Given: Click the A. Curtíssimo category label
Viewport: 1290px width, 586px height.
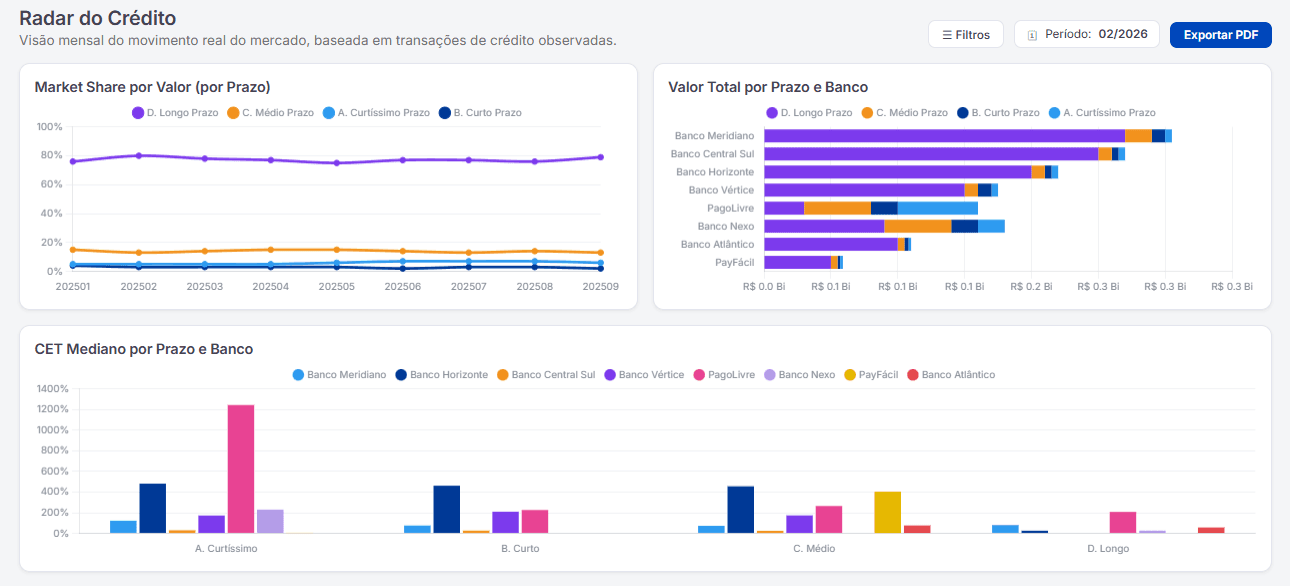Looking at the screenshot, I should coord(226,549).
